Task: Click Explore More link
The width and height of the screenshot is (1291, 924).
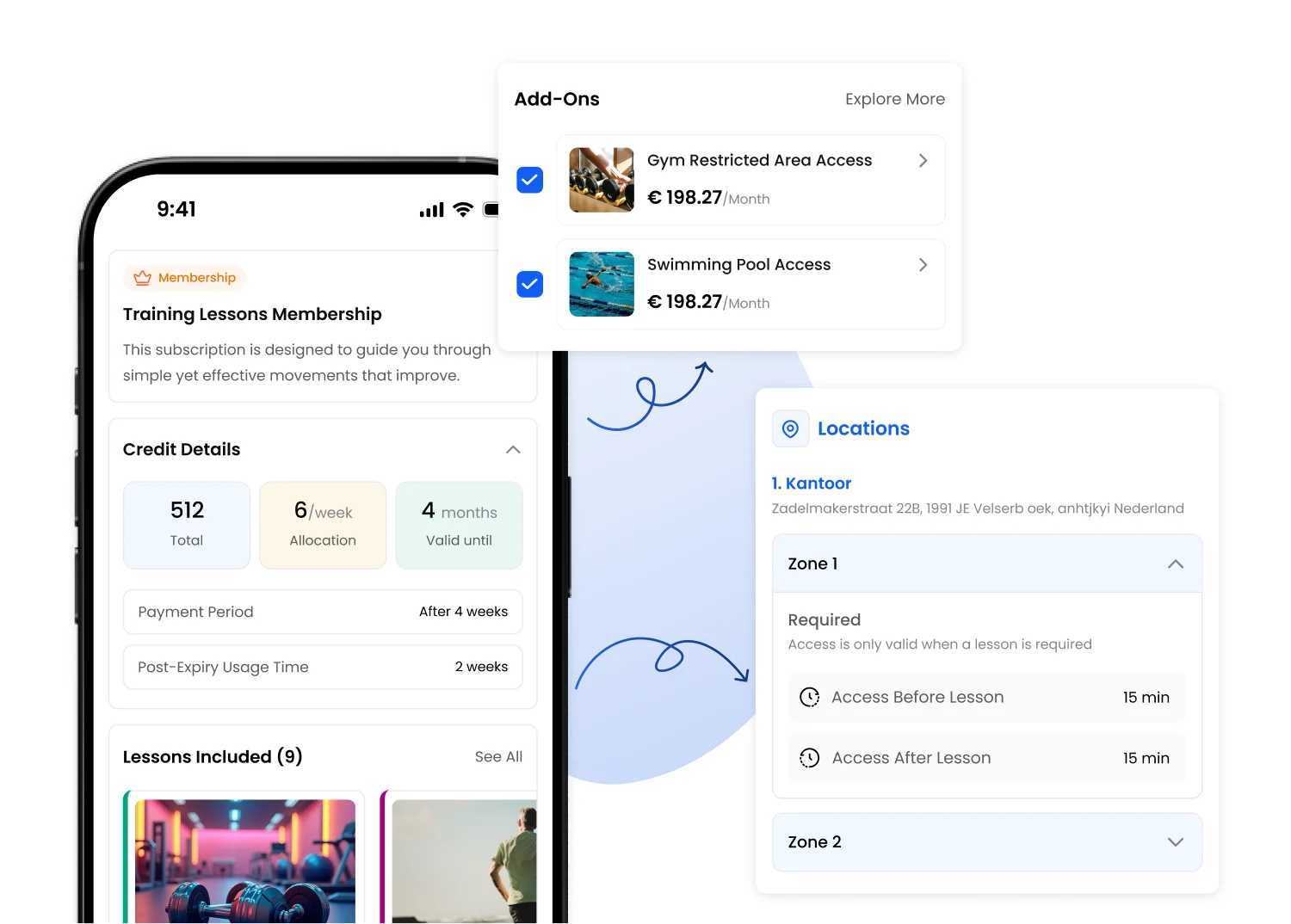Action: pos(895,99)
